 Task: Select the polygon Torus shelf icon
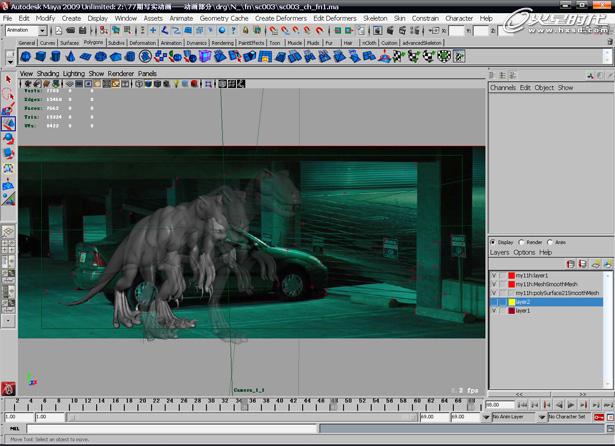tap(100, 56)
